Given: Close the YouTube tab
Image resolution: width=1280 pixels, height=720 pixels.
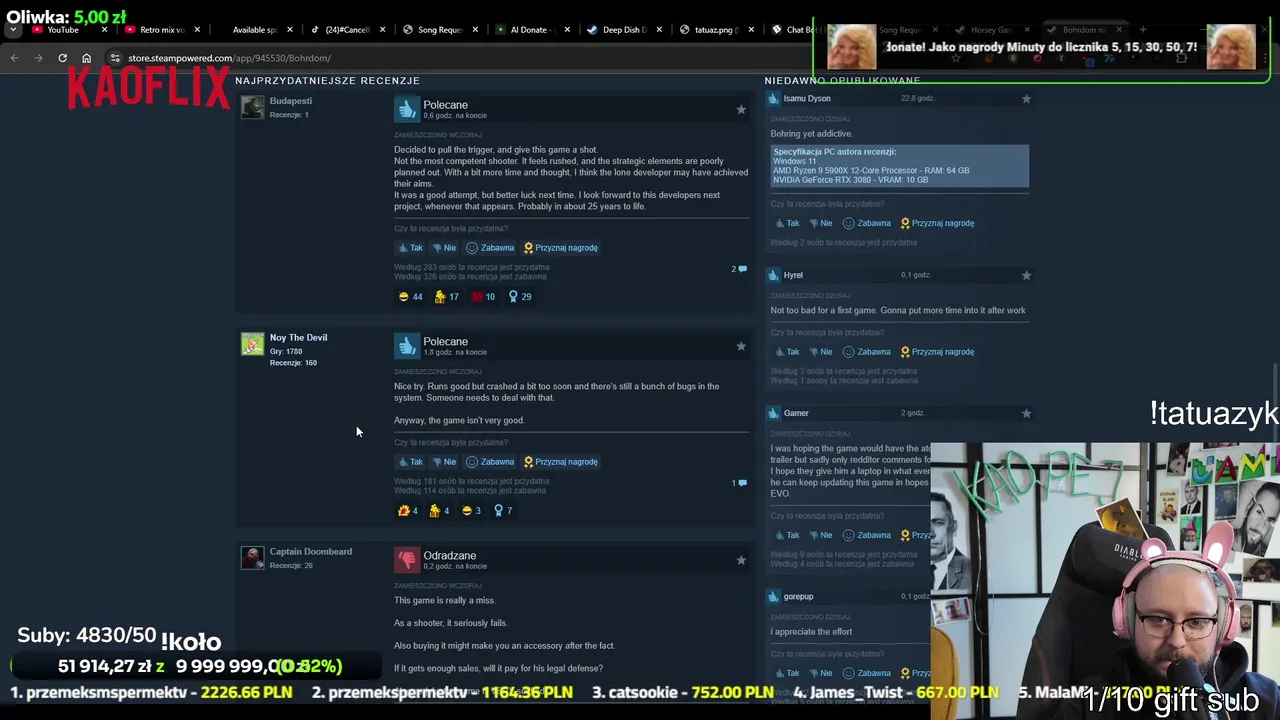Looking at the screenshot, I should [104, 30].
